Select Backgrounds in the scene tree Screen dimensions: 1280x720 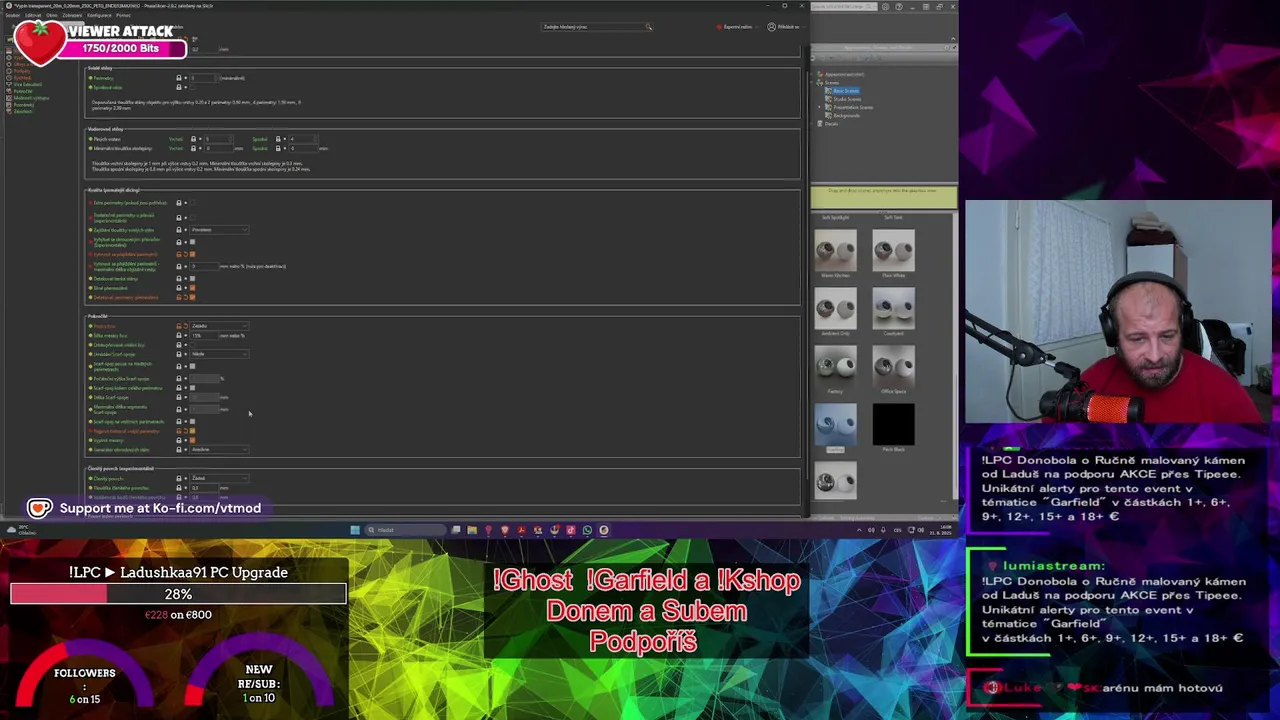tap(846, 116)
